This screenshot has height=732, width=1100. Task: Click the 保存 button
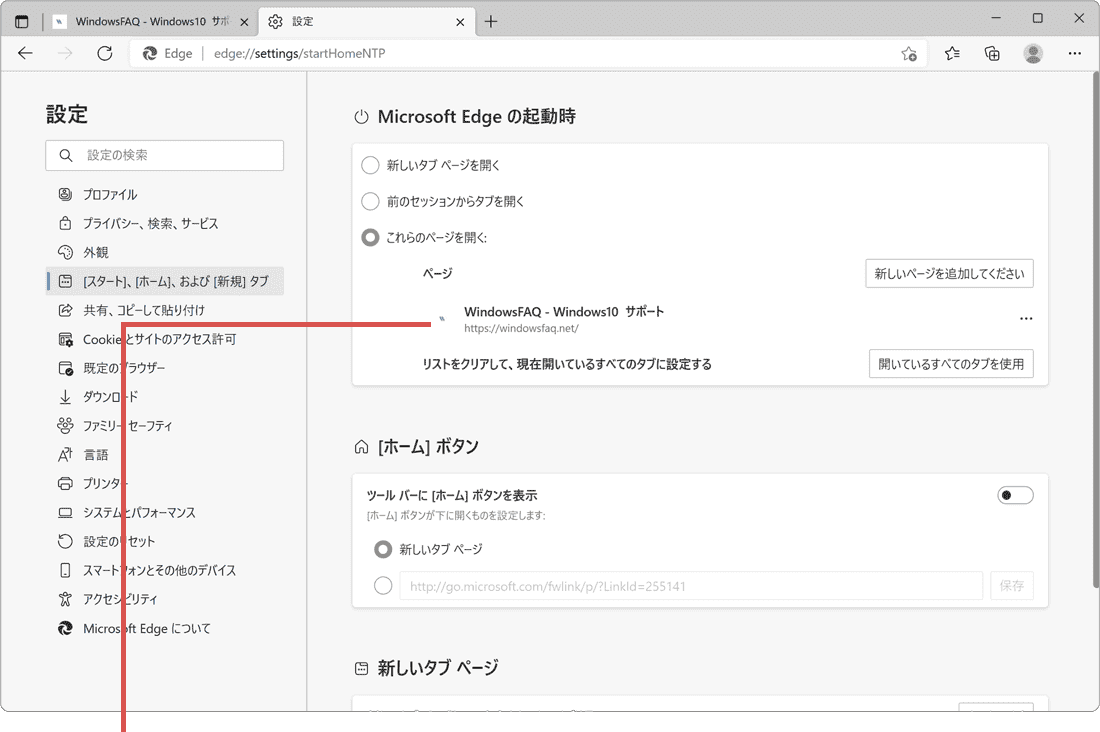[x=1012, y=585]
